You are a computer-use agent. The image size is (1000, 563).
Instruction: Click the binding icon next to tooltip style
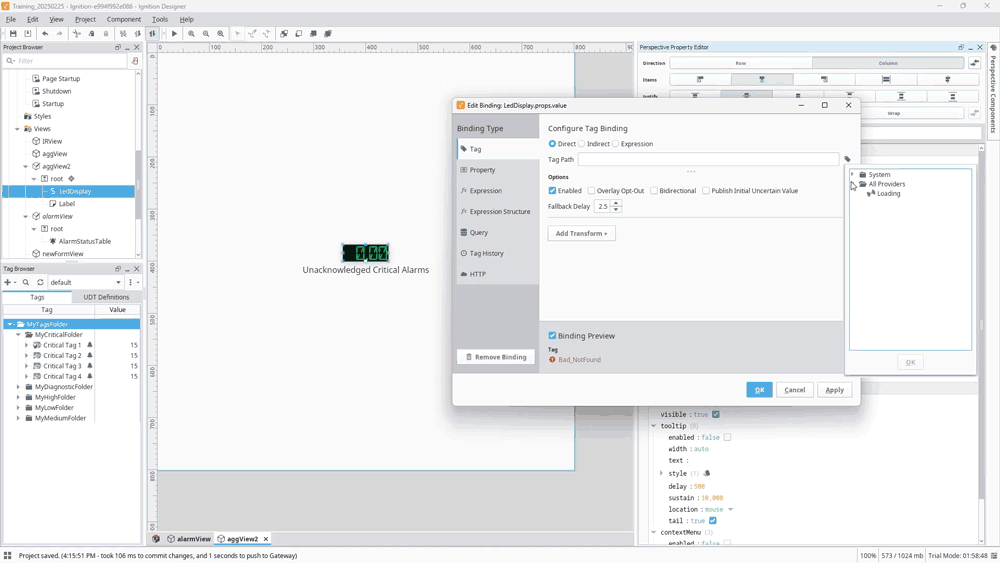click(x=707, y=474)
